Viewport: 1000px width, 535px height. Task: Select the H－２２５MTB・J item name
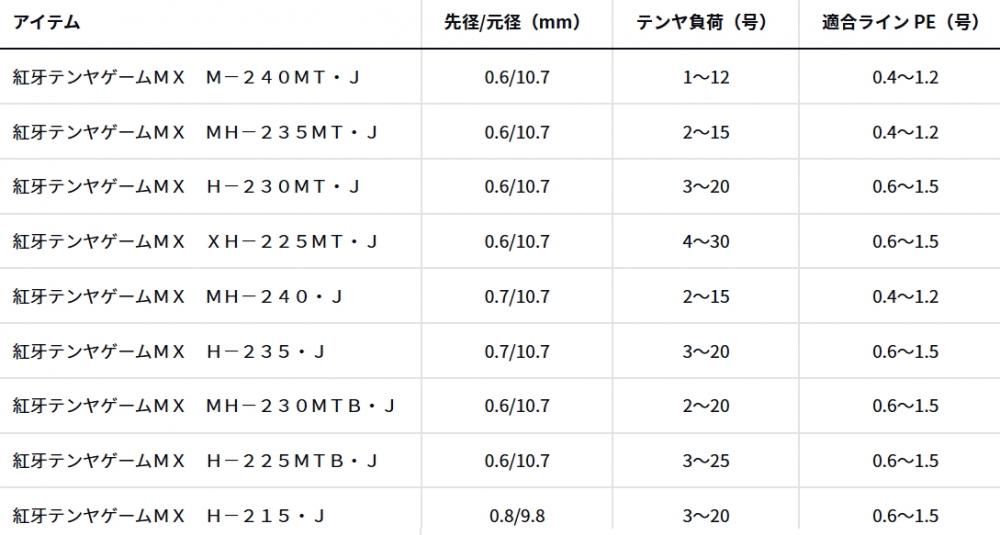pos(195,460)
